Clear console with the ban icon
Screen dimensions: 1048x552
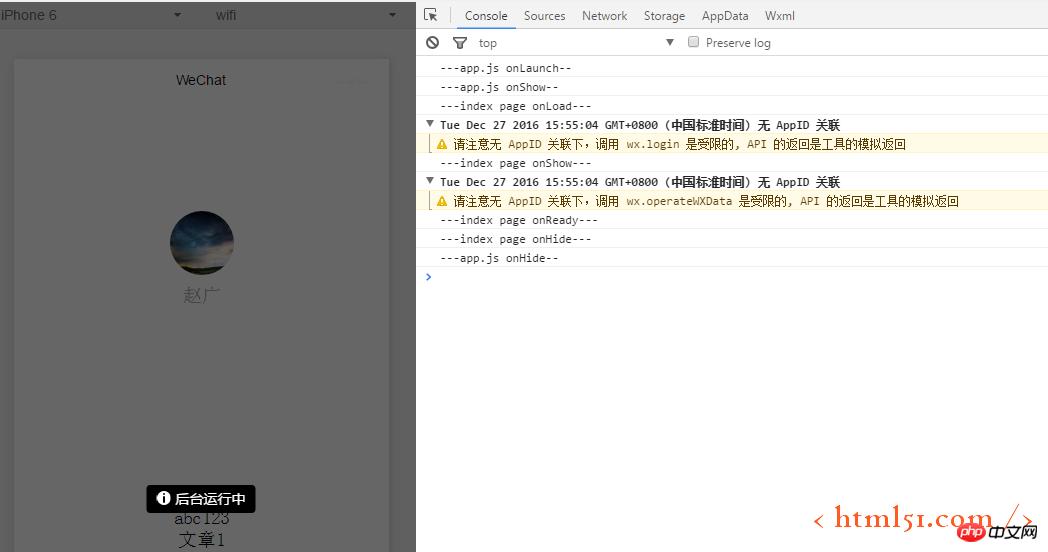(x=432, y=43)
